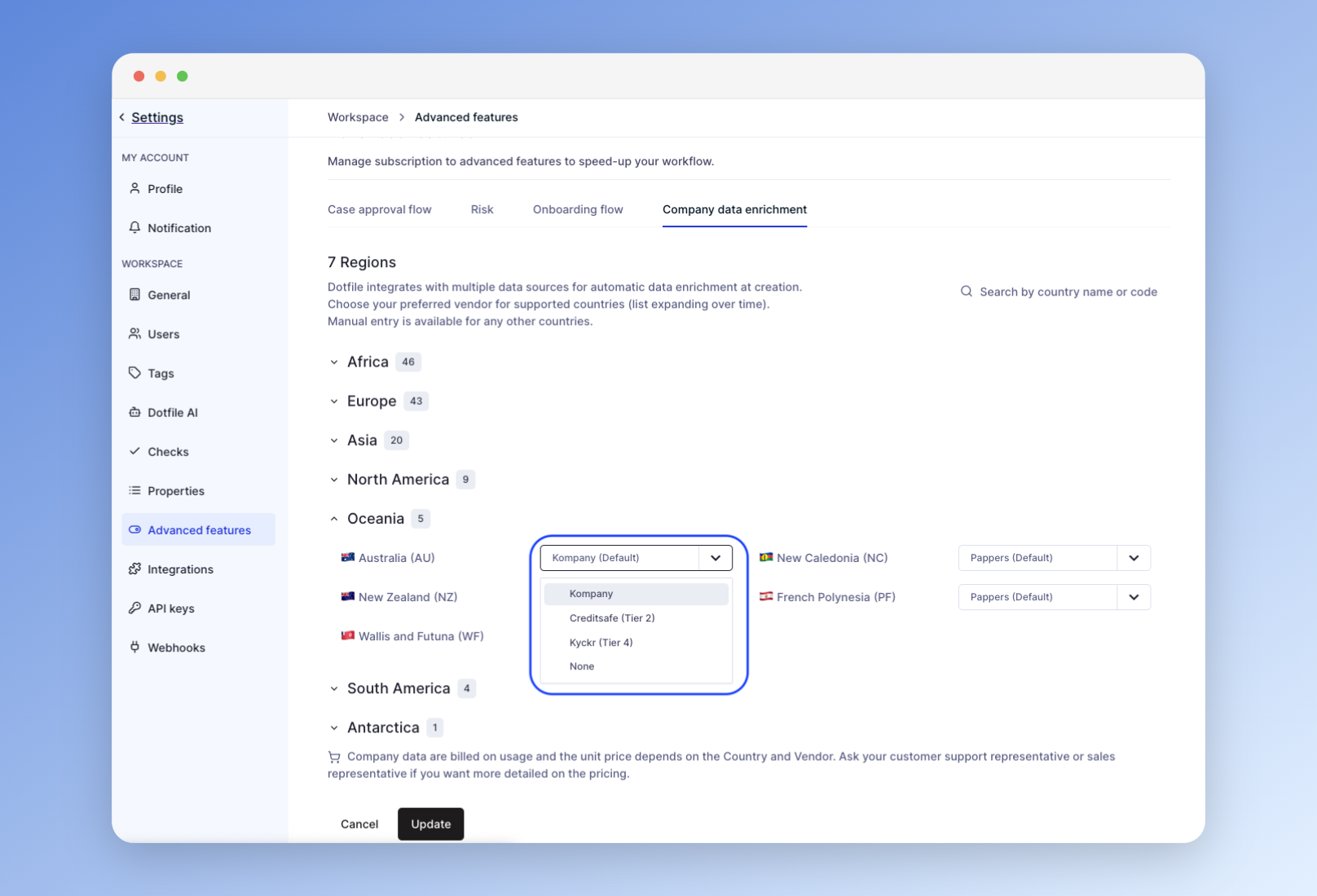Click the 'Wallis and Futuna (WF)' label
The image size is (1317, 896).
[x=421, y=636]
